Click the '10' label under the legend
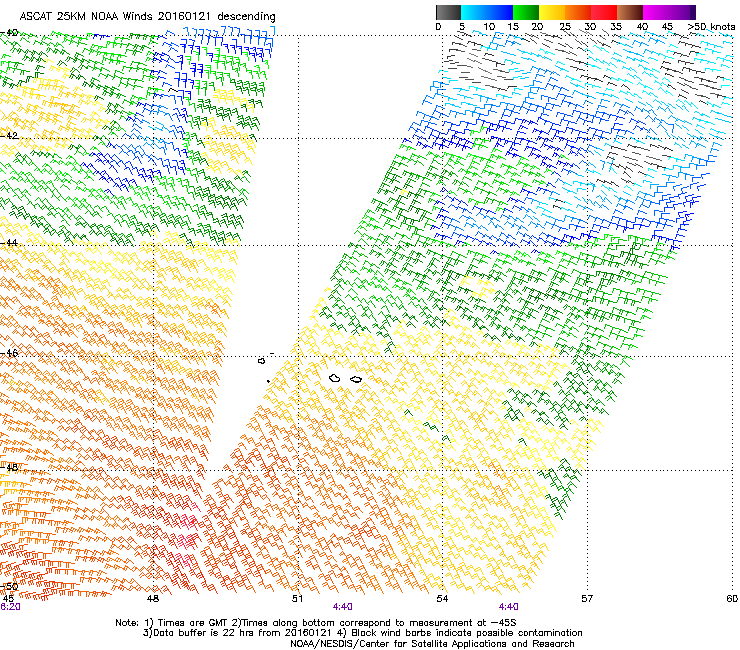 (x=489, y=26)
